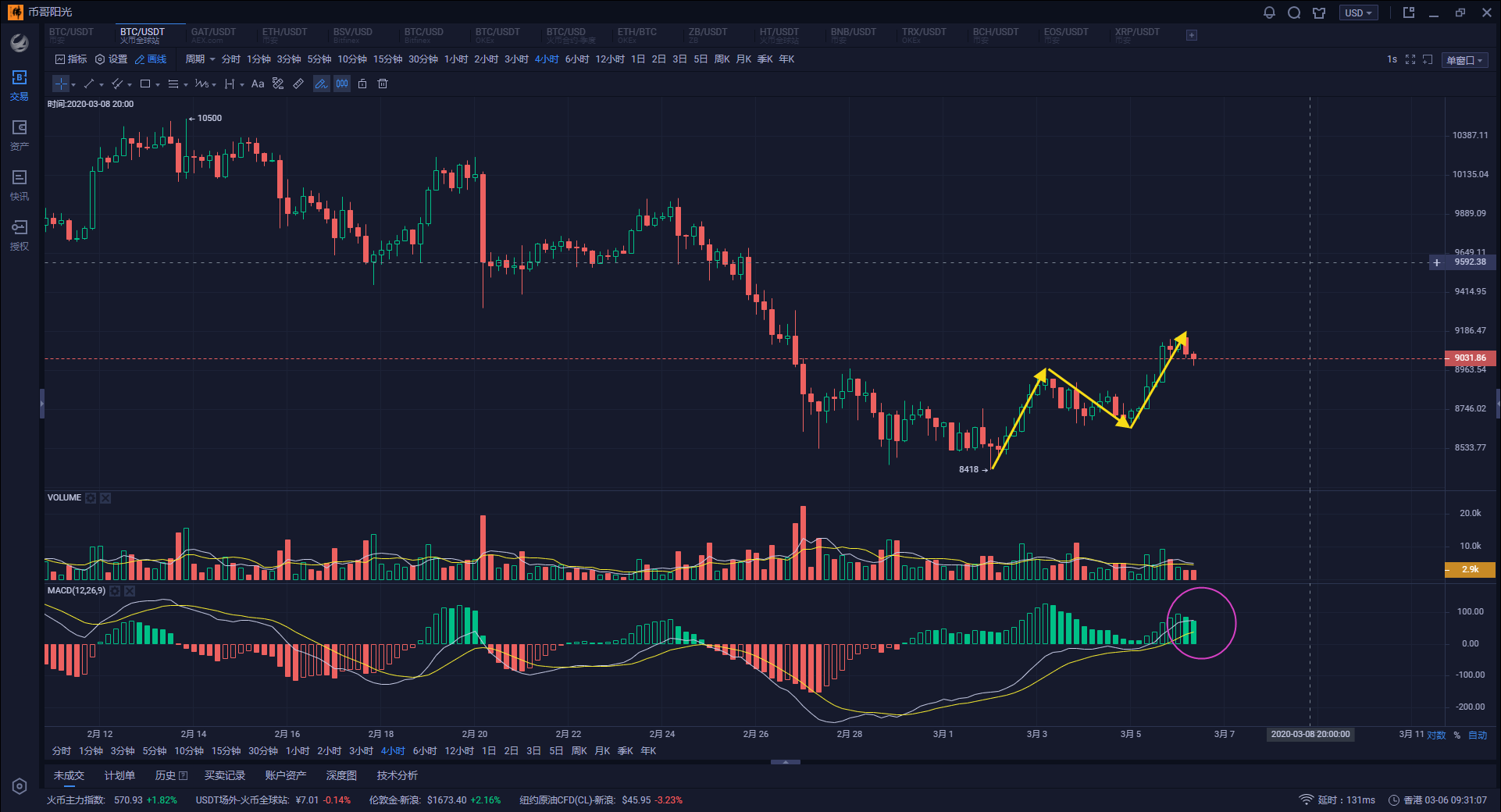This screenshot has height=812, width=1501.
Task: Open the 计划单 planned orders tab
Action: [x=119, y=775]
